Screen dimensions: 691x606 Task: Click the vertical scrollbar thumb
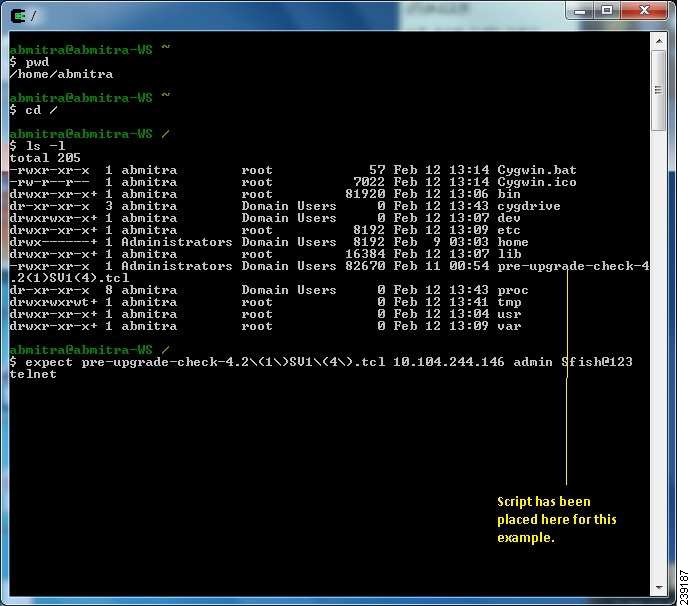pos(659,90)
